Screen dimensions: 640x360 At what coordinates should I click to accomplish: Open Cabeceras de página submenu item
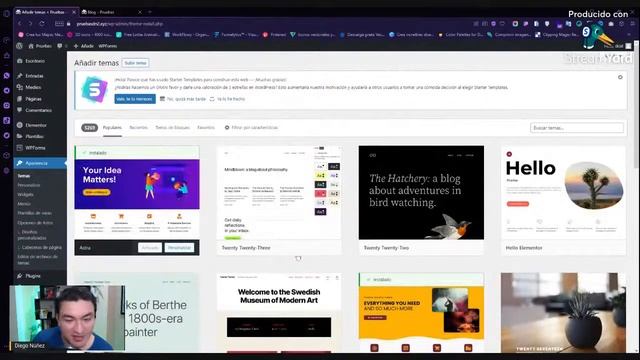pyautogui.click(x=40, y=247)
